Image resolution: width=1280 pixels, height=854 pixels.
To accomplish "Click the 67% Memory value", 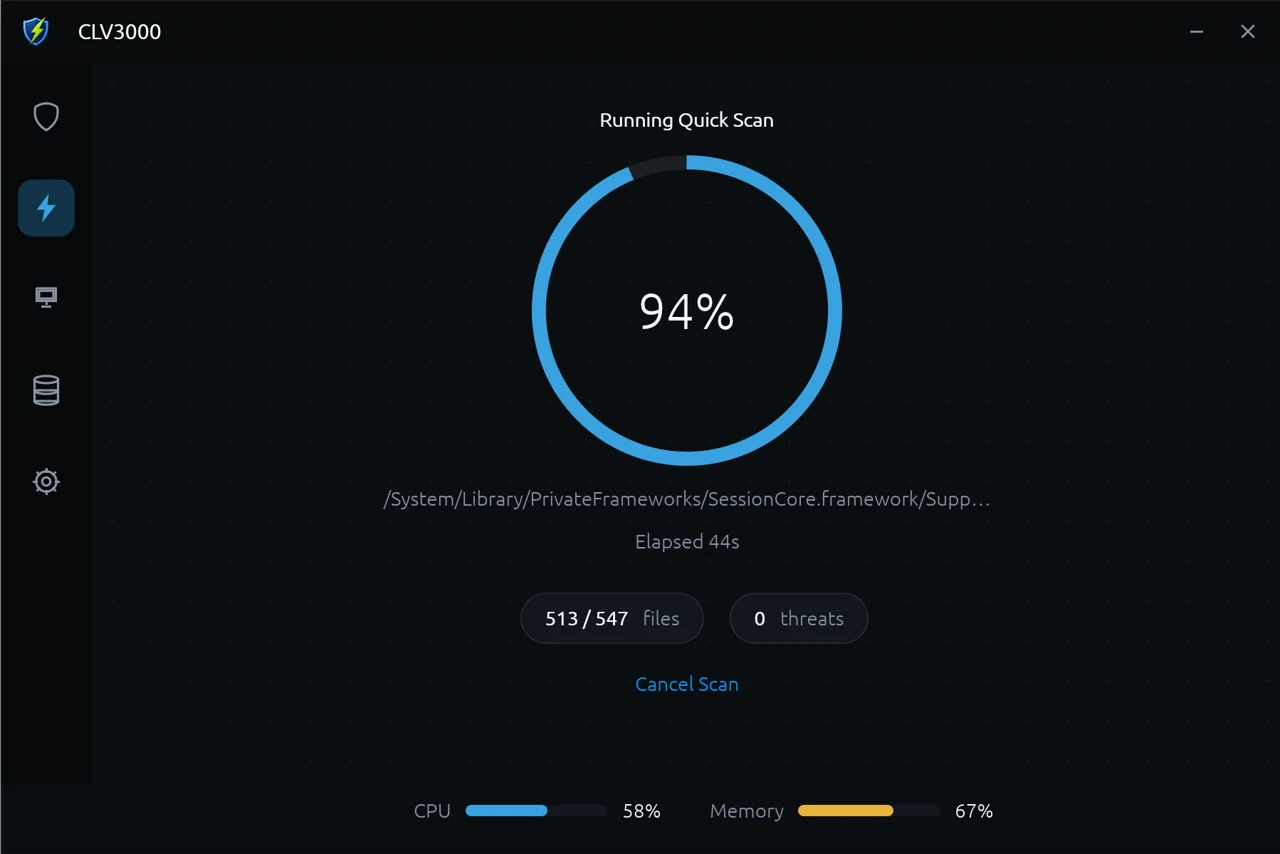I will click(x=974, y=811).
